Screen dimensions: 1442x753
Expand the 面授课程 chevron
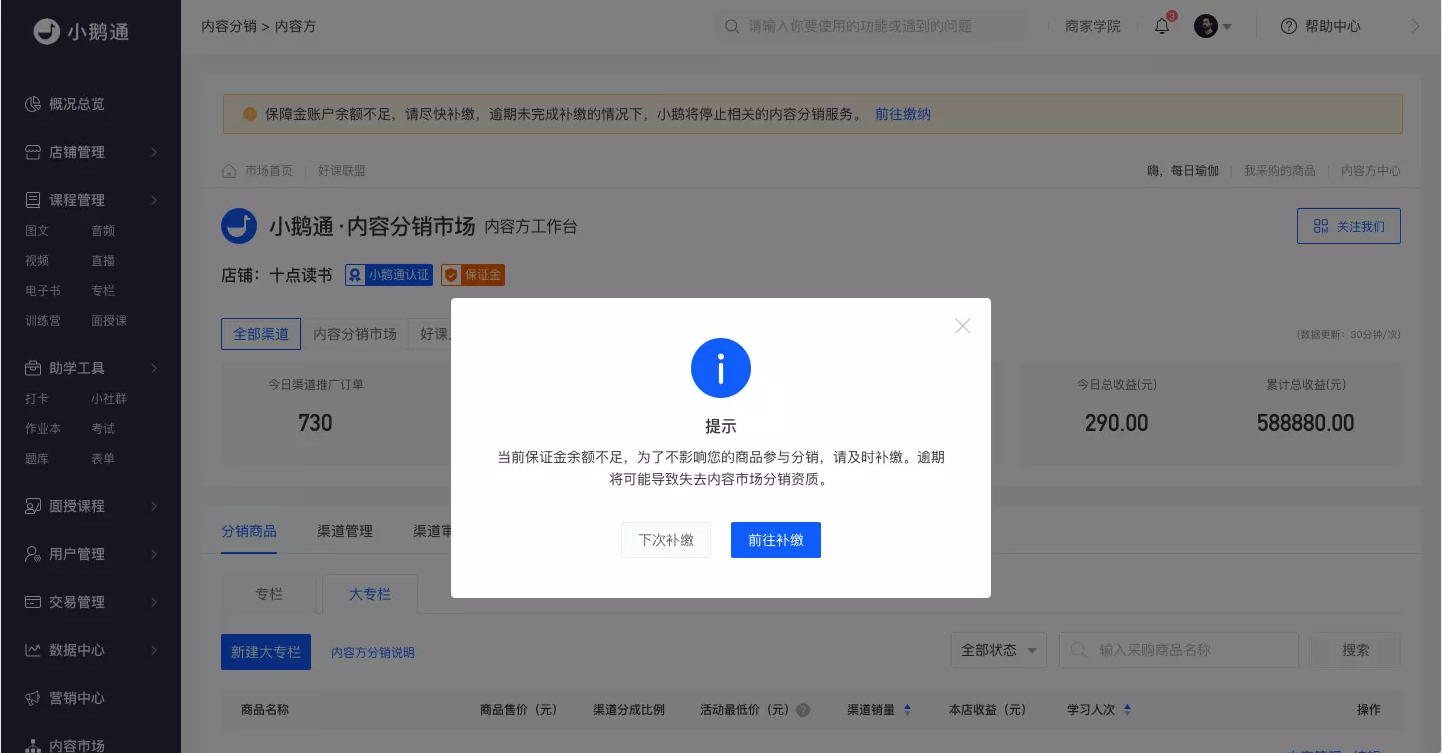pyautogui.click(x=154, y=506)
